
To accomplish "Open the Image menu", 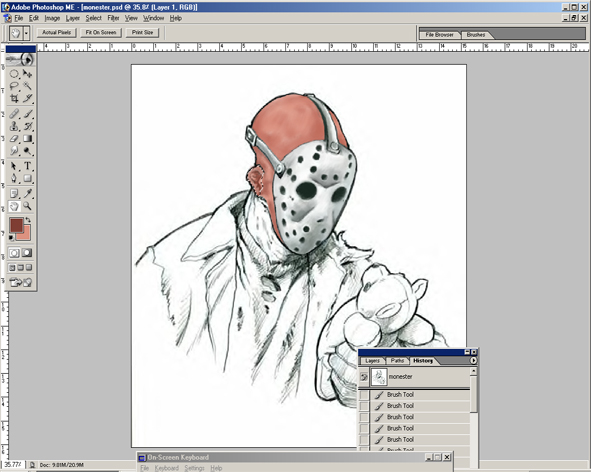I will [52, 18].
